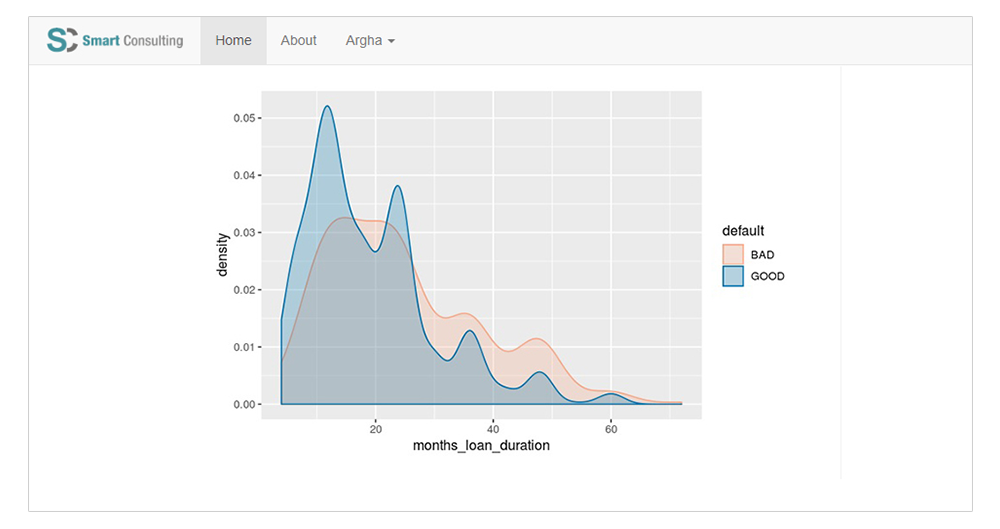The width and height of the screenshot is (1000, 529).
Task: Click the BAD legend color swatch
Action: (733, 254)
